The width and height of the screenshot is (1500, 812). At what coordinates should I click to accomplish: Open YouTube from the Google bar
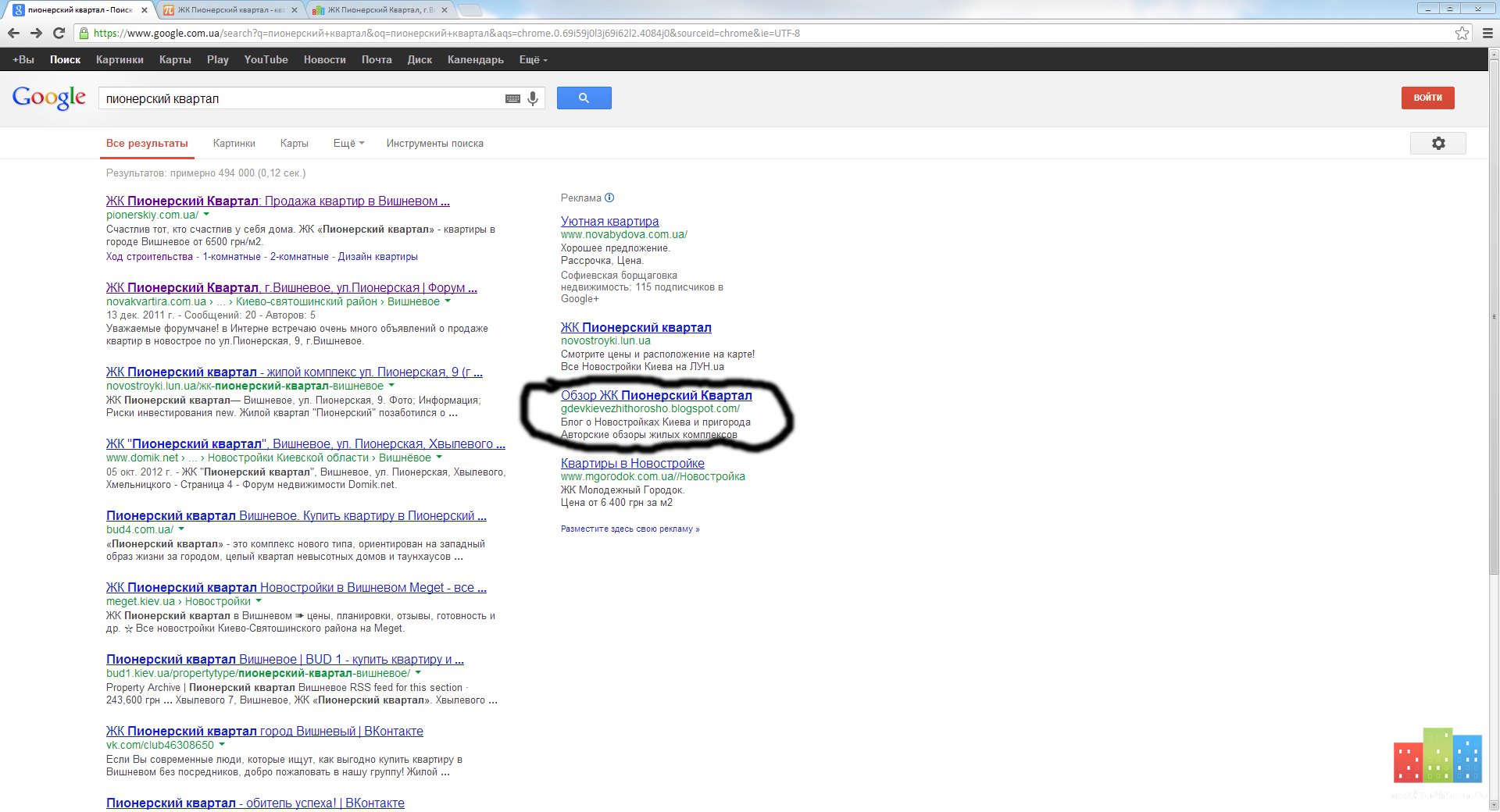266,59
